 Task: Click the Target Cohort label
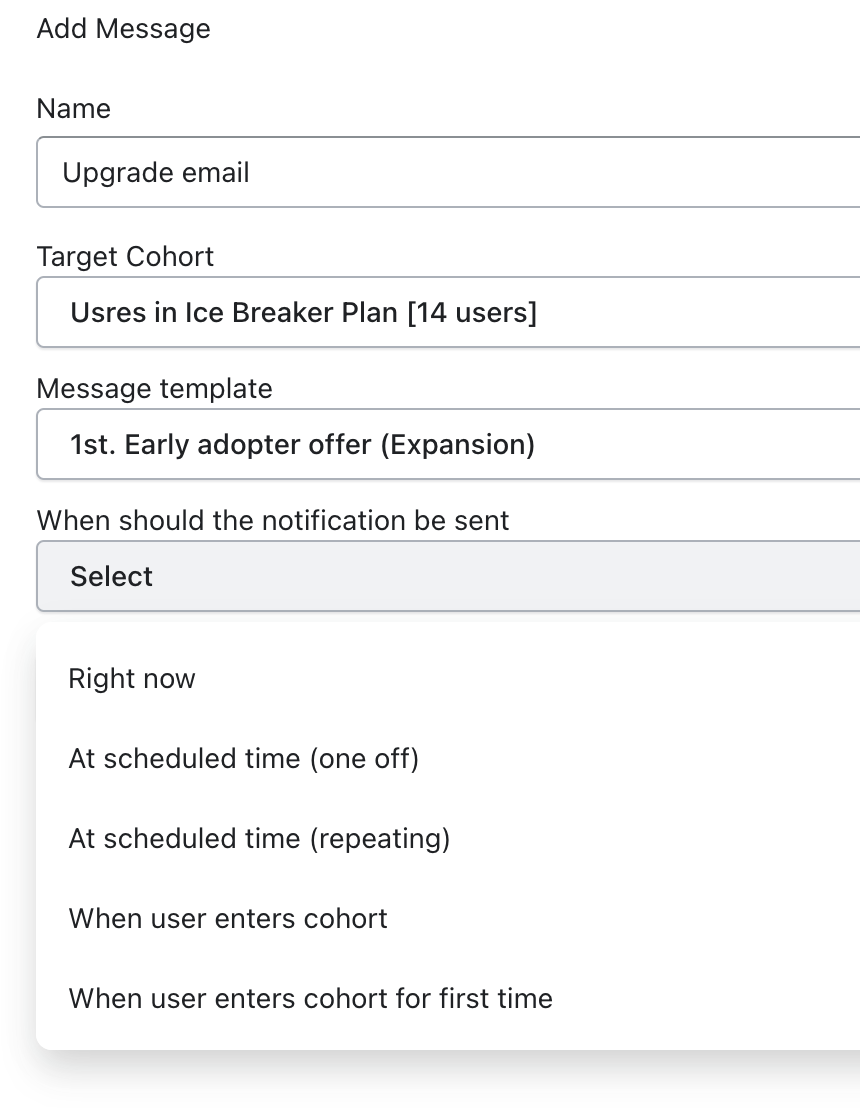point(125,256)
